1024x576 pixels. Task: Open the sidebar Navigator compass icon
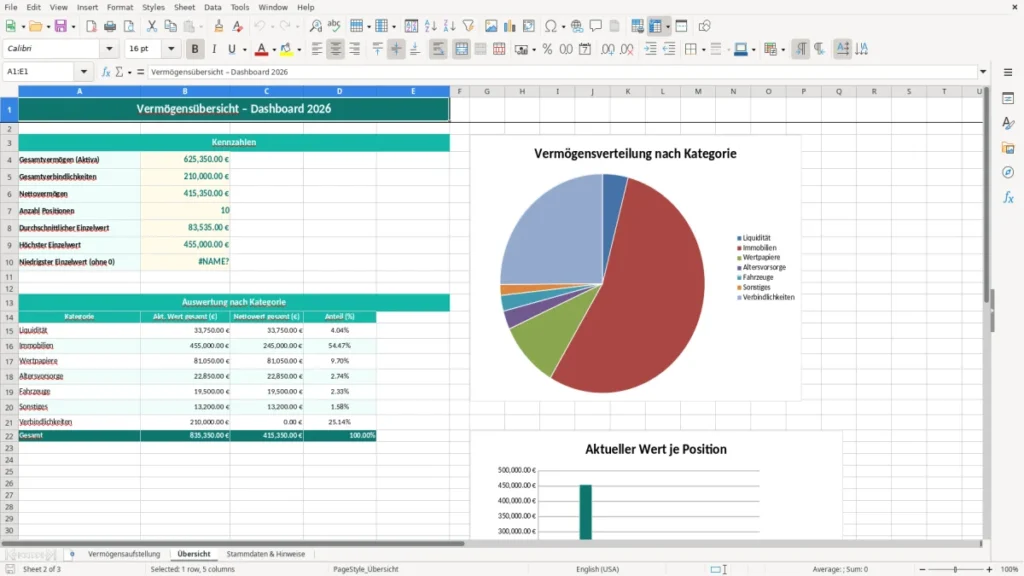tap(1008, 172)
